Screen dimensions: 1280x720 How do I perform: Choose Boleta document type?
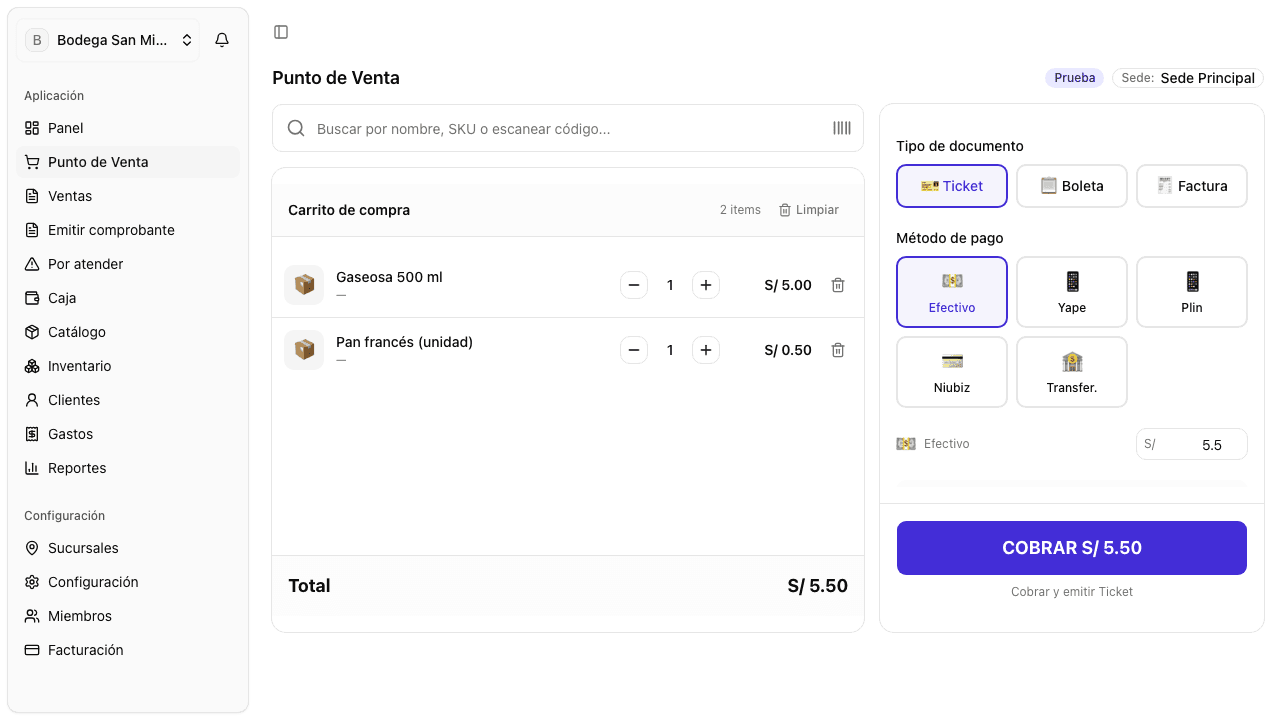[x=1072, y=186]
